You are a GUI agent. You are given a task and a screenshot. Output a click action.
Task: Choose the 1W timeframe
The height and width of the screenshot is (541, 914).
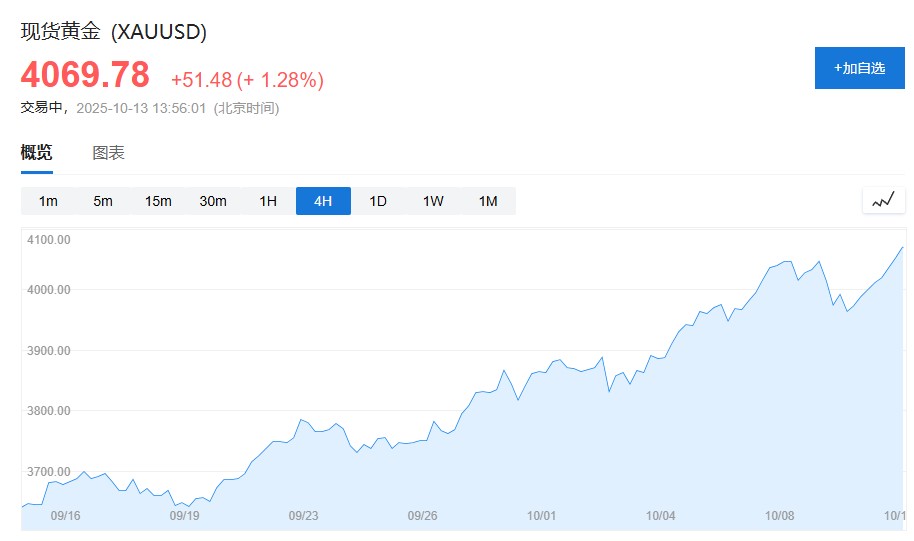click(433, 201)
